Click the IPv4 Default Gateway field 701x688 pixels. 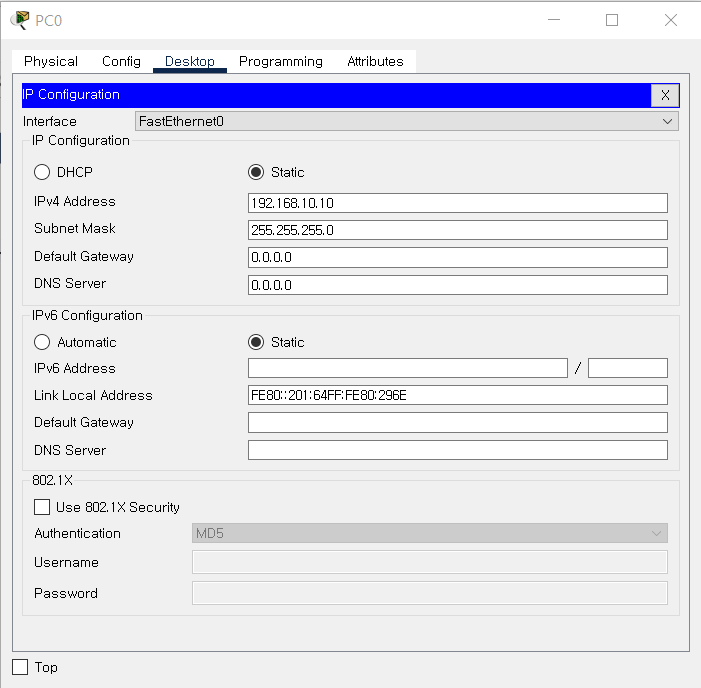pos(458,257)
